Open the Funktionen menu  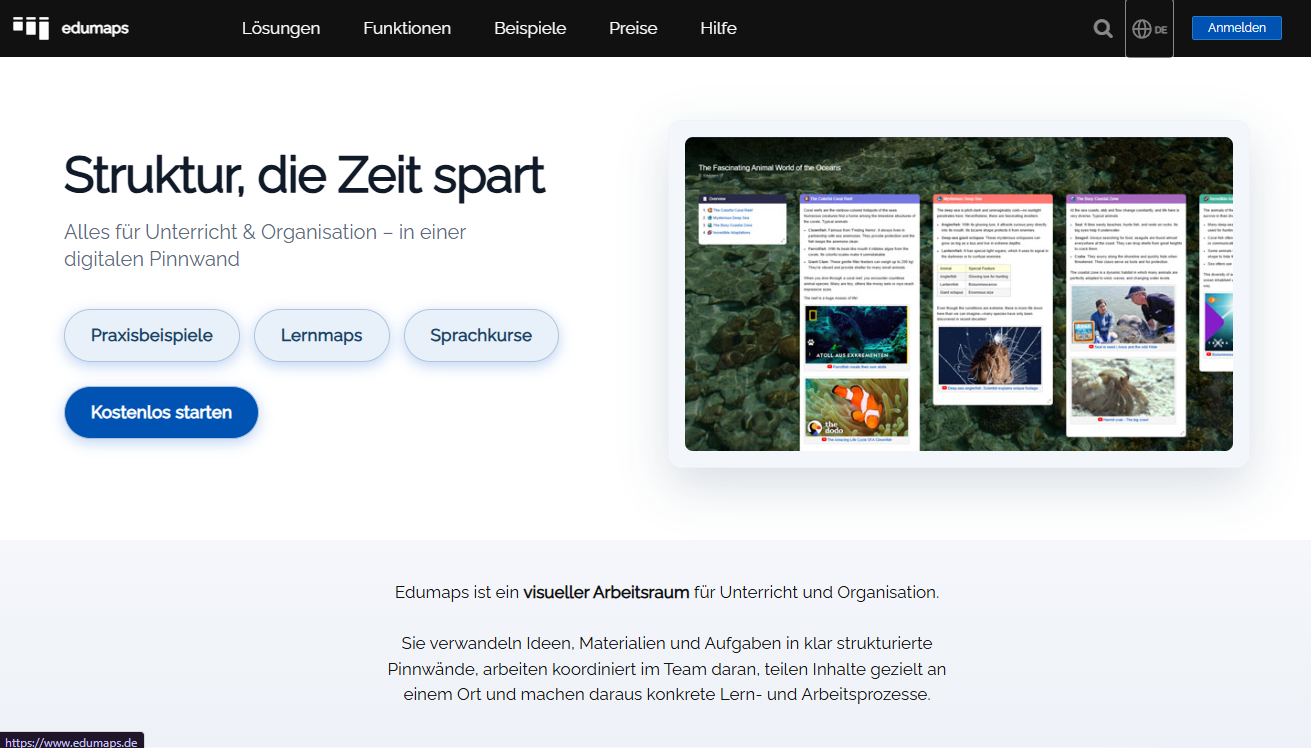(407, 28)
